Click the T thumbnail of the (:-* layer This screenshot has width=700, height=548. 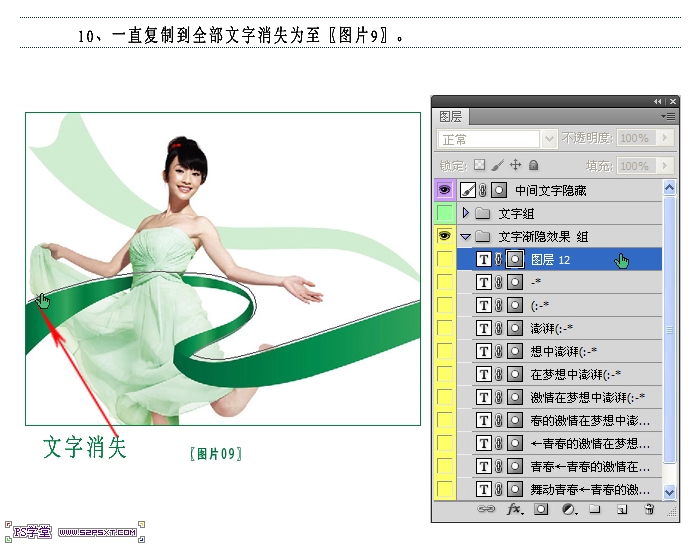484,305
